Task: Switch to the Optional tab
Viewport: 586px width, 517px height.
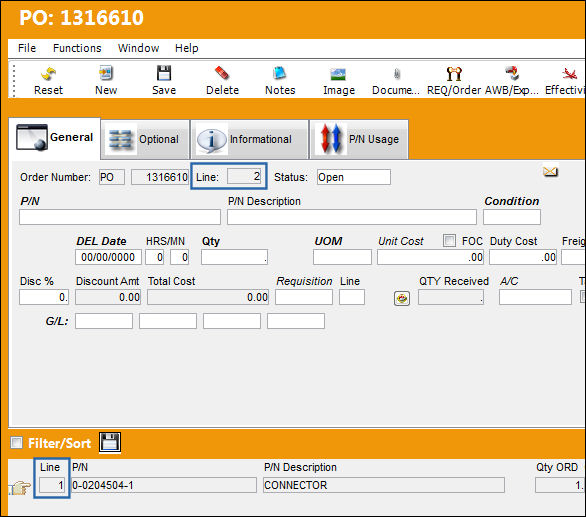Action: click(x=145, y=139)
